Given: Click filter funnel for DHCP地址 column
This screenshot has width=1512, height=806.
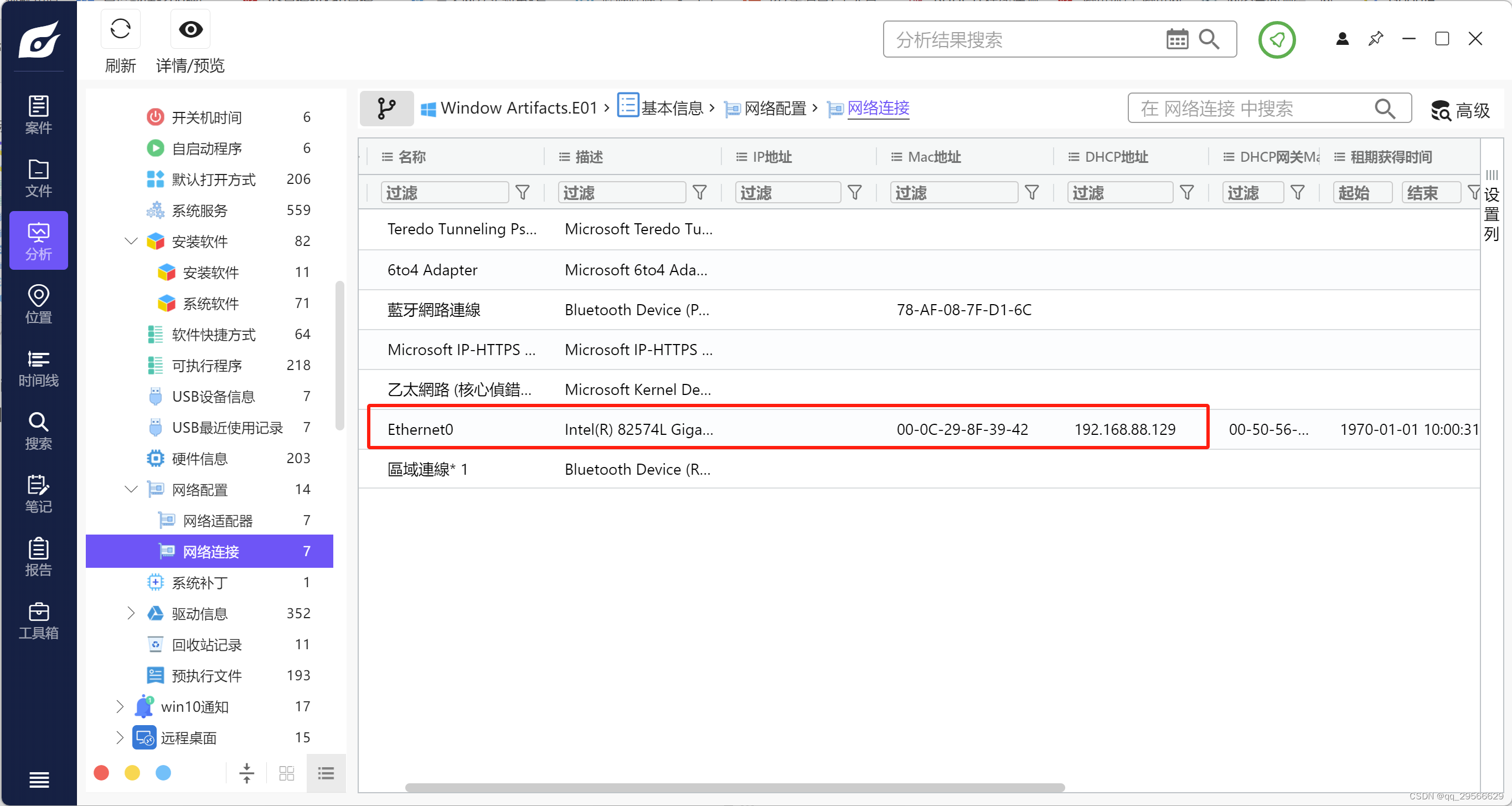Looking at the screenshot, I should pos(1187,193).
